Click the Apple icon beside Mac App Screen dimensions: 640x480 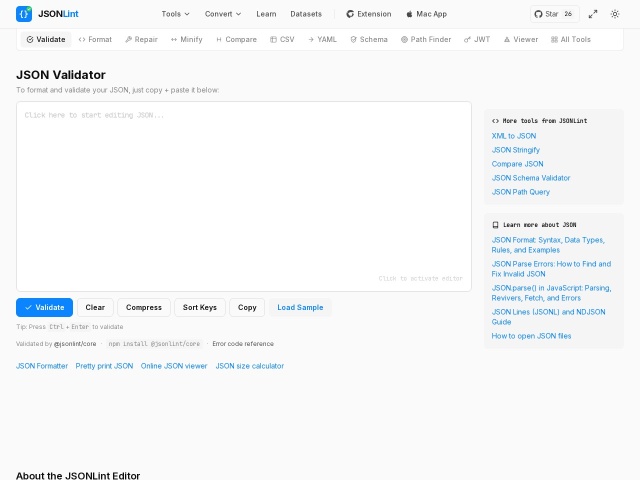409,14
